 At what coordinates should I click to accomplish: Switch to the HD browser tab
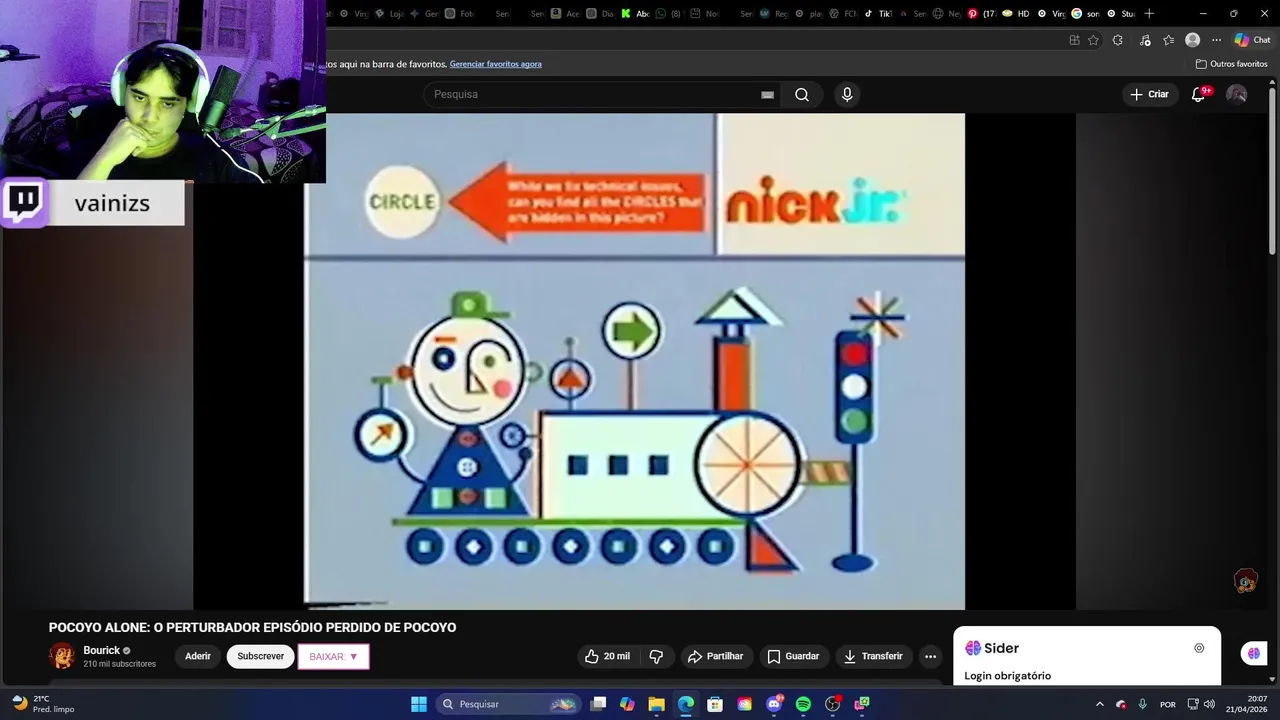tap(1016, 13)
